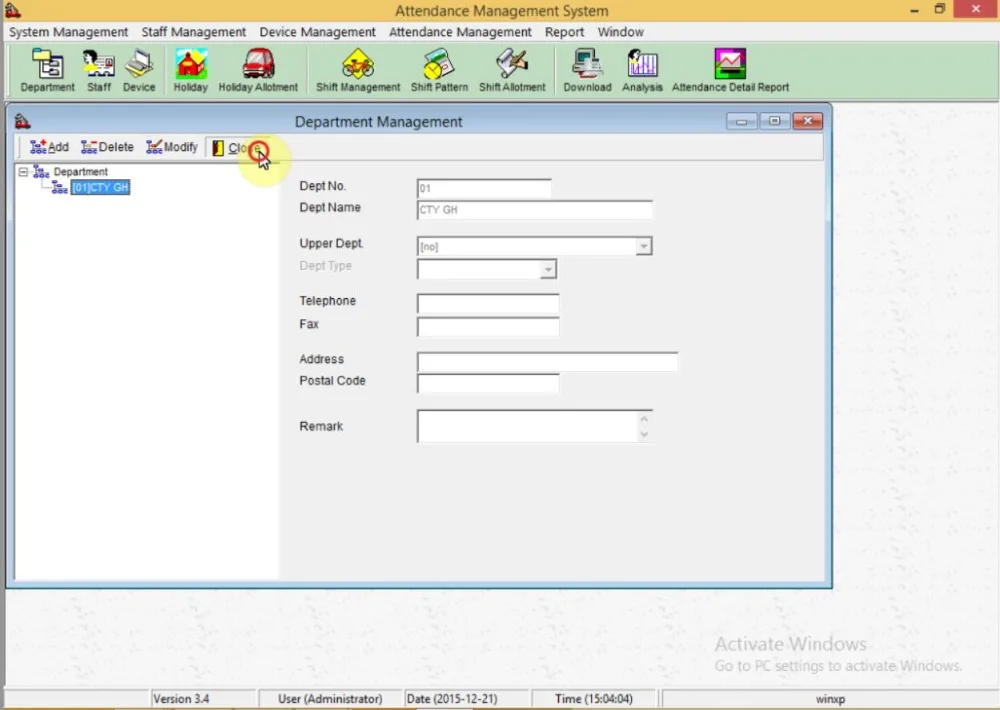Open the Device toolbar icon
The width and height of the screenshot is (1000, 710).
139,70
